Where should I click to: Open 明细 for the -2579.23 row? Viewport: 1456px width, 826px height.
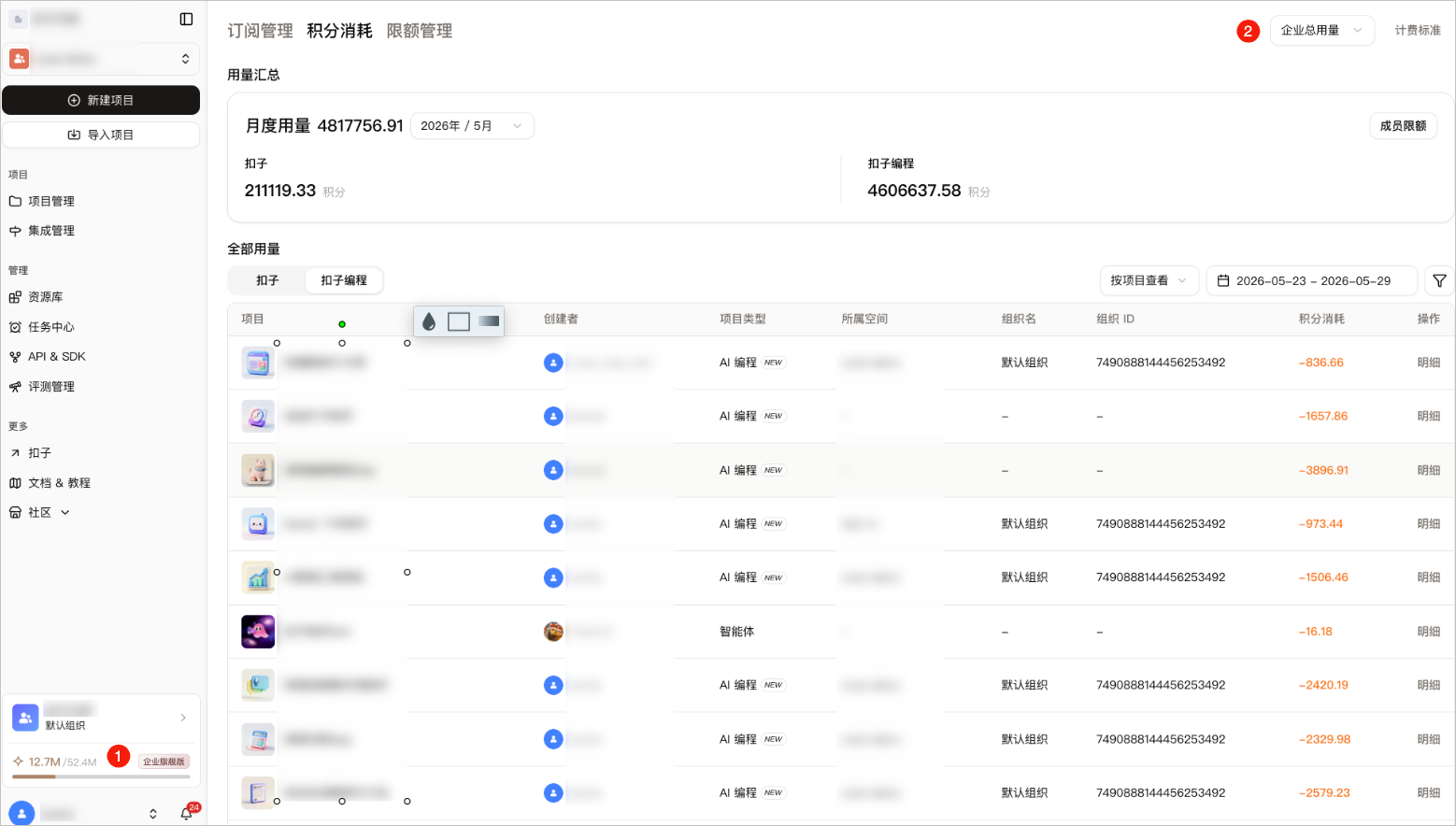[1428, 792]
